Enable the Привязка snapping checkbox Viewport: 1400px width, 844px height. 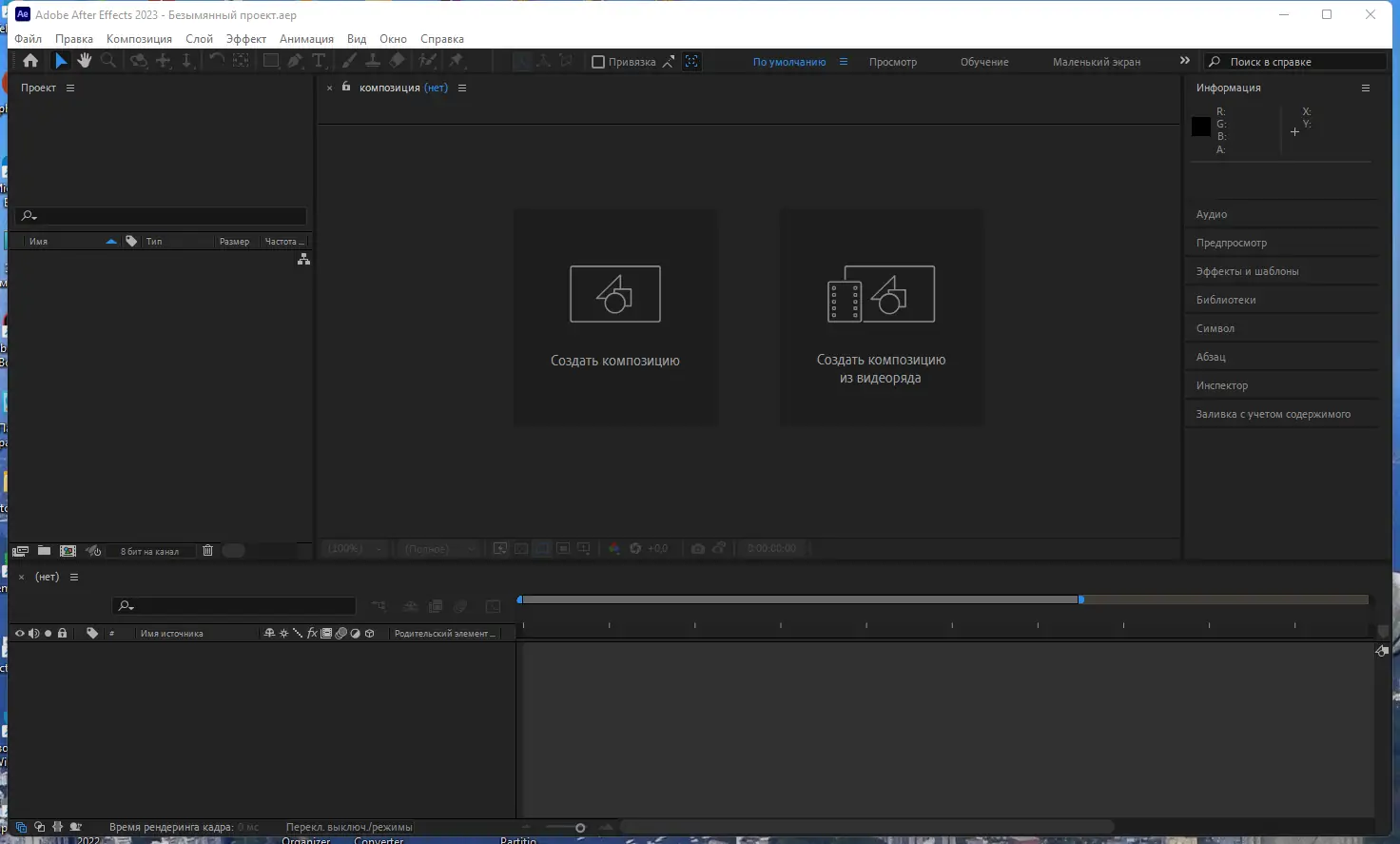(x=598, y=61)
